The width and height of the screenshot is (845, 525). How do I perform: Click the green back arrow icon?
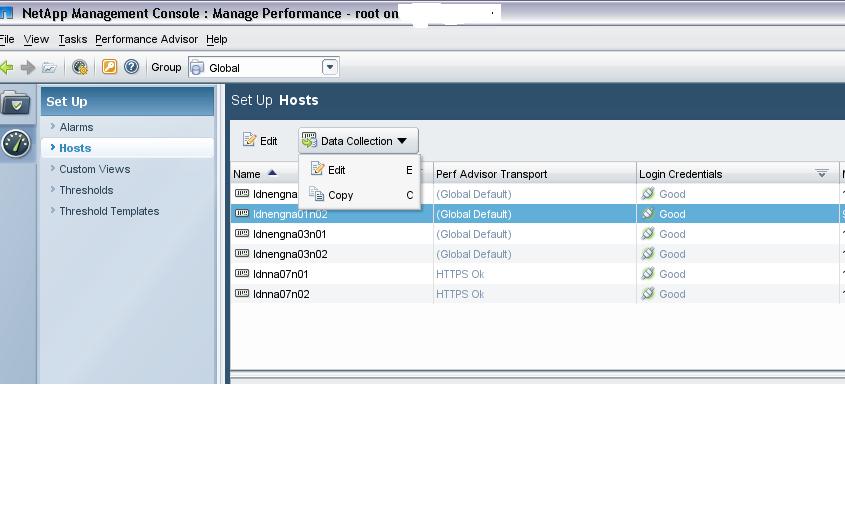tap(6, 67)
